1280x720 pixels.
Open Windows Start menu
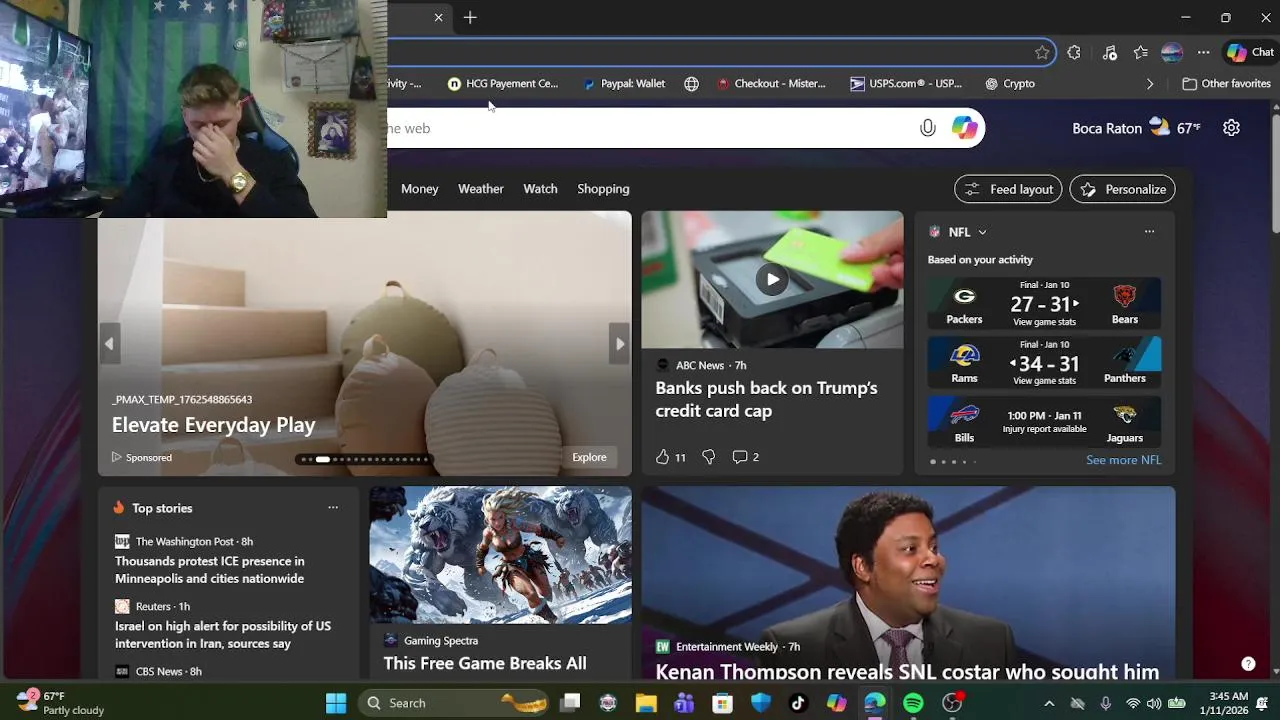tap(336, 703)
